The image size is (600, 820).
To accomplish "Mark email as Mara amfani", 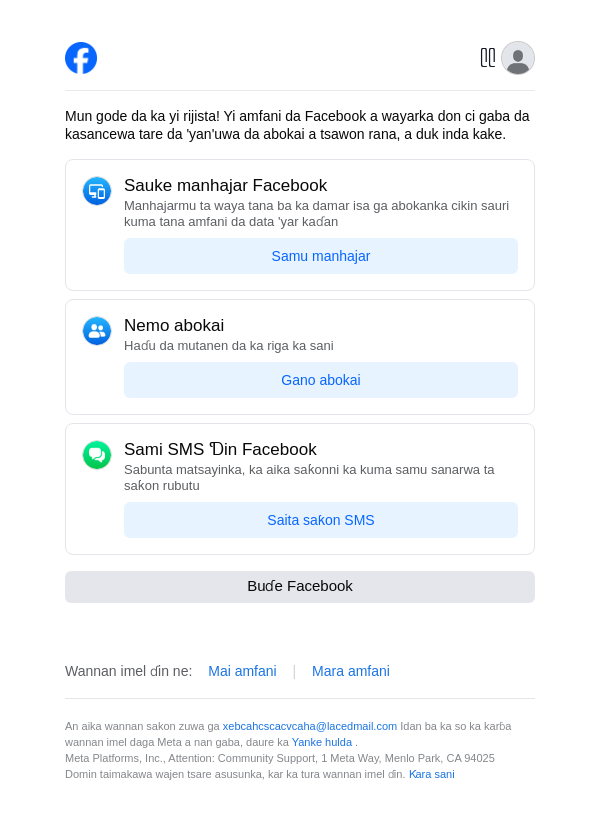I will [x=351, y=671].
